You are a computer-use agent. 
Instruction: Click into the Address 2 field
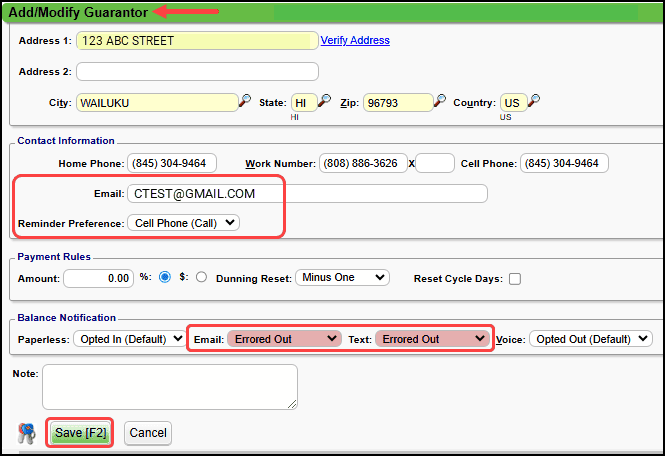197,72
